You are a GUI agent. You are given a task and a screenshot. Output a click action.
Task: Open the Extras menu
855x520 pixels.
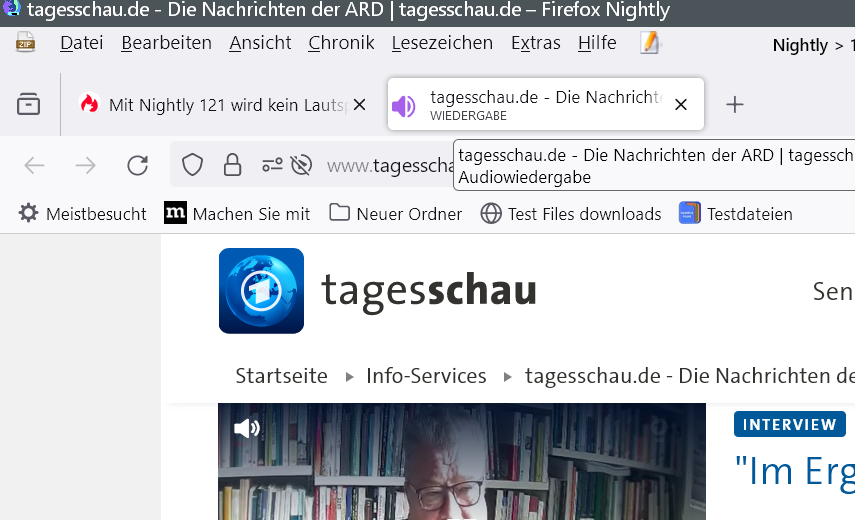(x=535, y=43)
